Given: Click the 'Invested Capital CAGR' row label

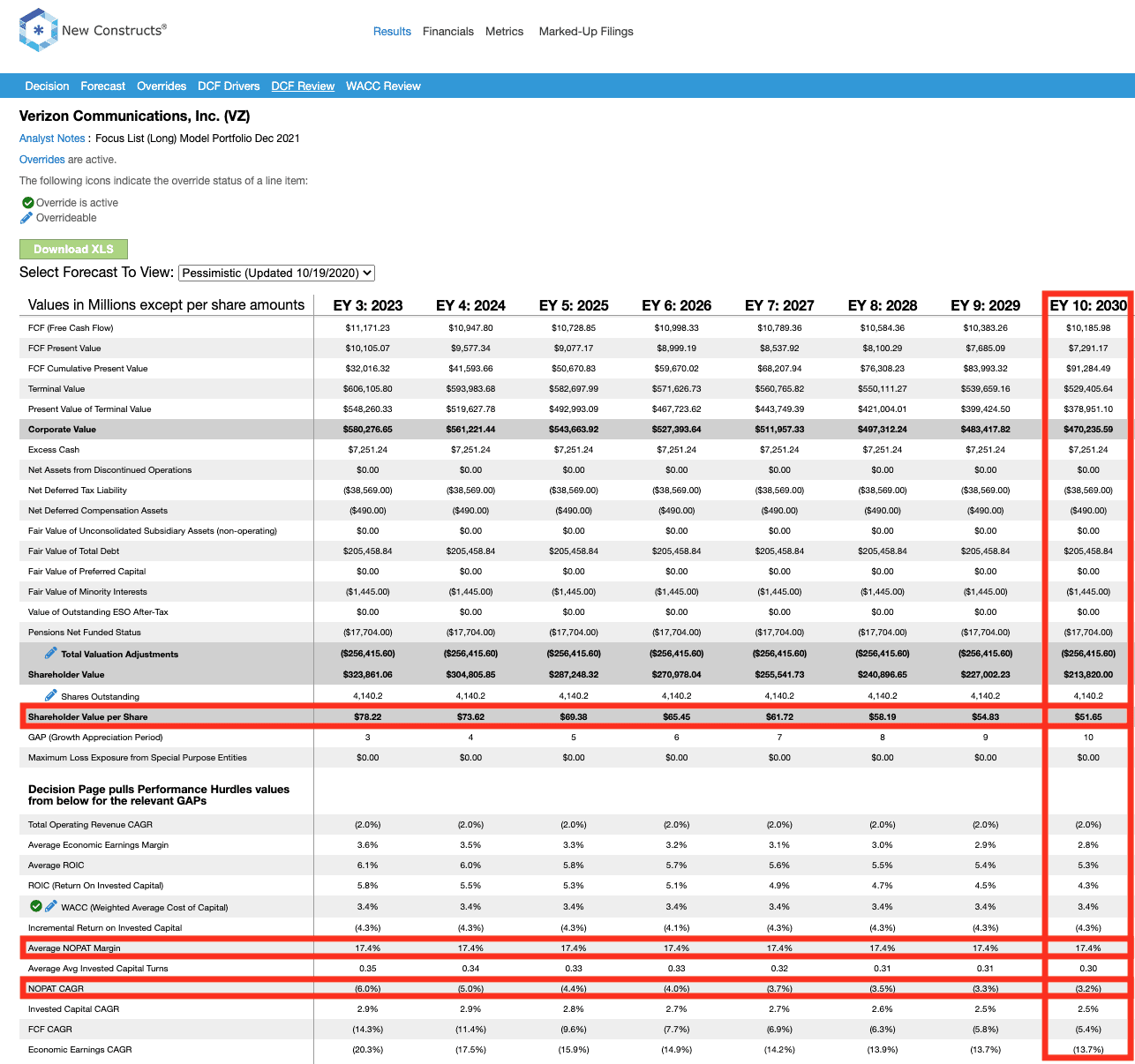Looking at the screenshot, I should point(73,1008).
